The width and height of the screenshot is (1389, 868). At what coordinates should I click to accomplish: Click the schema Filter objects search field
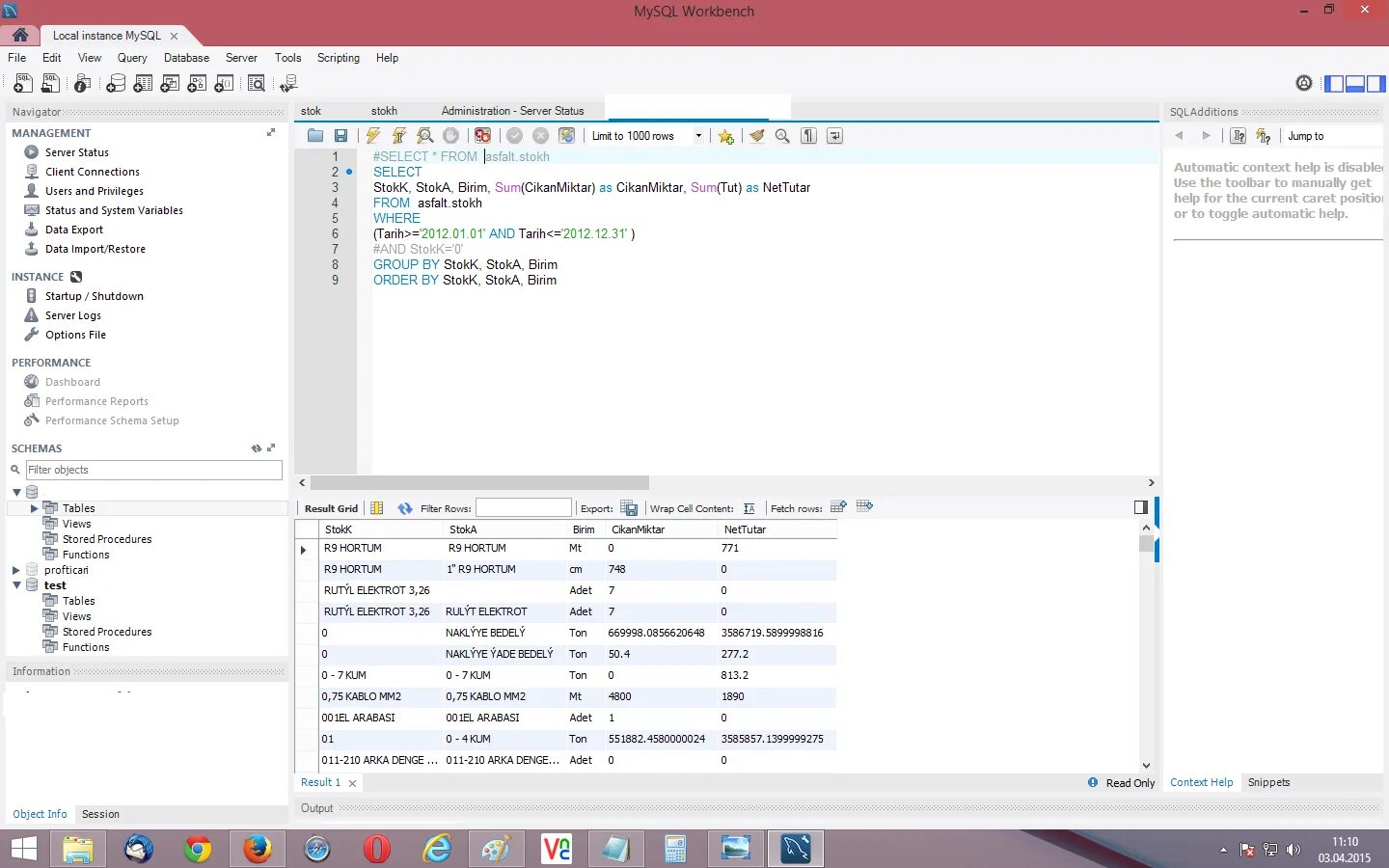[154, 470]
